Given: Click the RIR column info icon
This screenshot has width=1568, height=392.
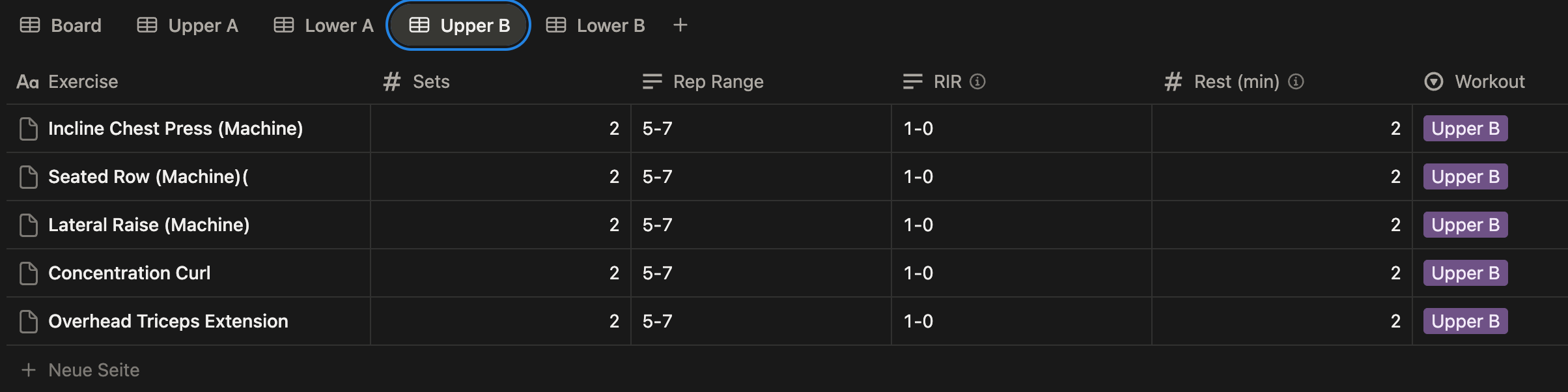Looking at the screenshot, I should (x=977, y=81).
